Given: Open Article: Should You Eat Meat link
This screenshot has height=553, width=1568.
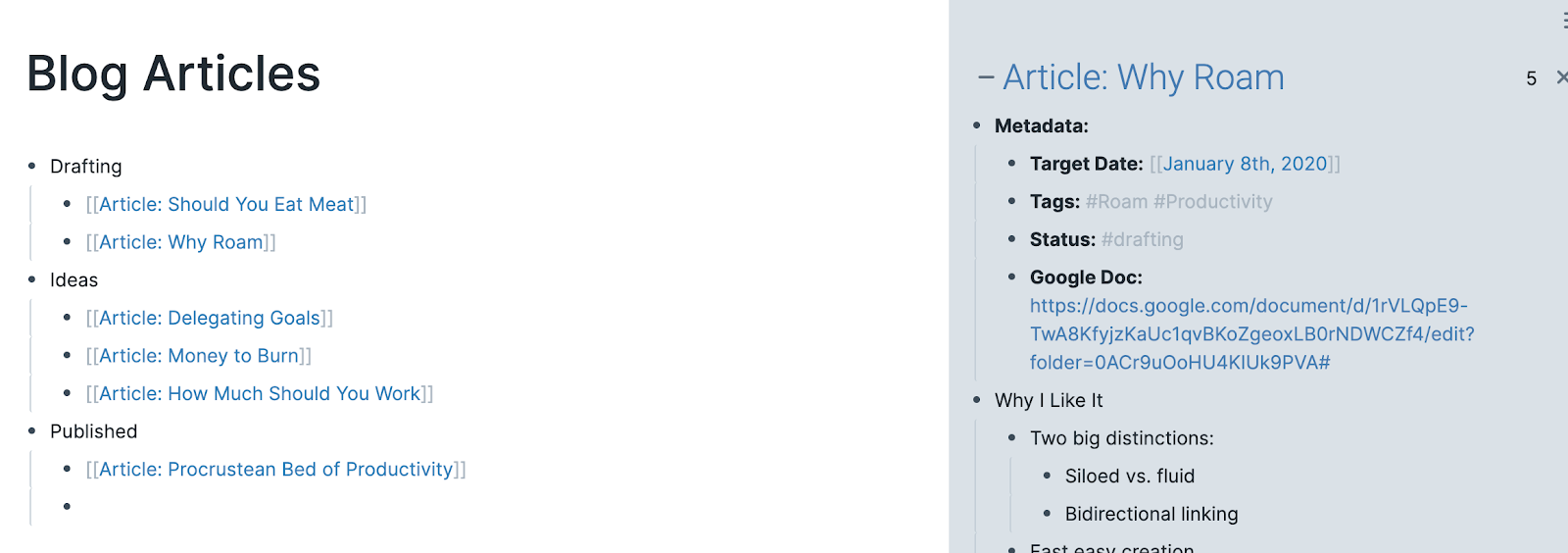Looking at the screenshot, I should tap(226, 204).
